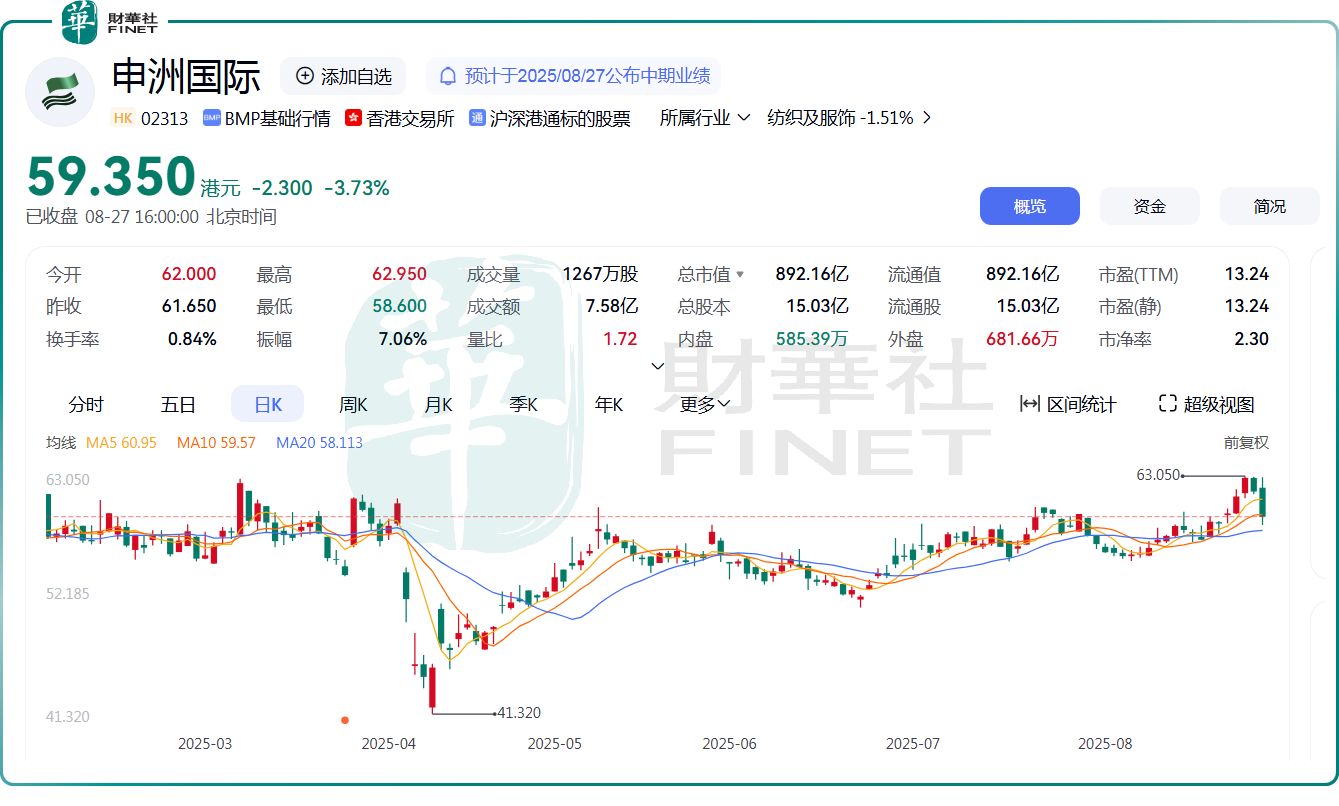Select the 年K chart tab
This screenshot has width=1339, height=806.
609,404
